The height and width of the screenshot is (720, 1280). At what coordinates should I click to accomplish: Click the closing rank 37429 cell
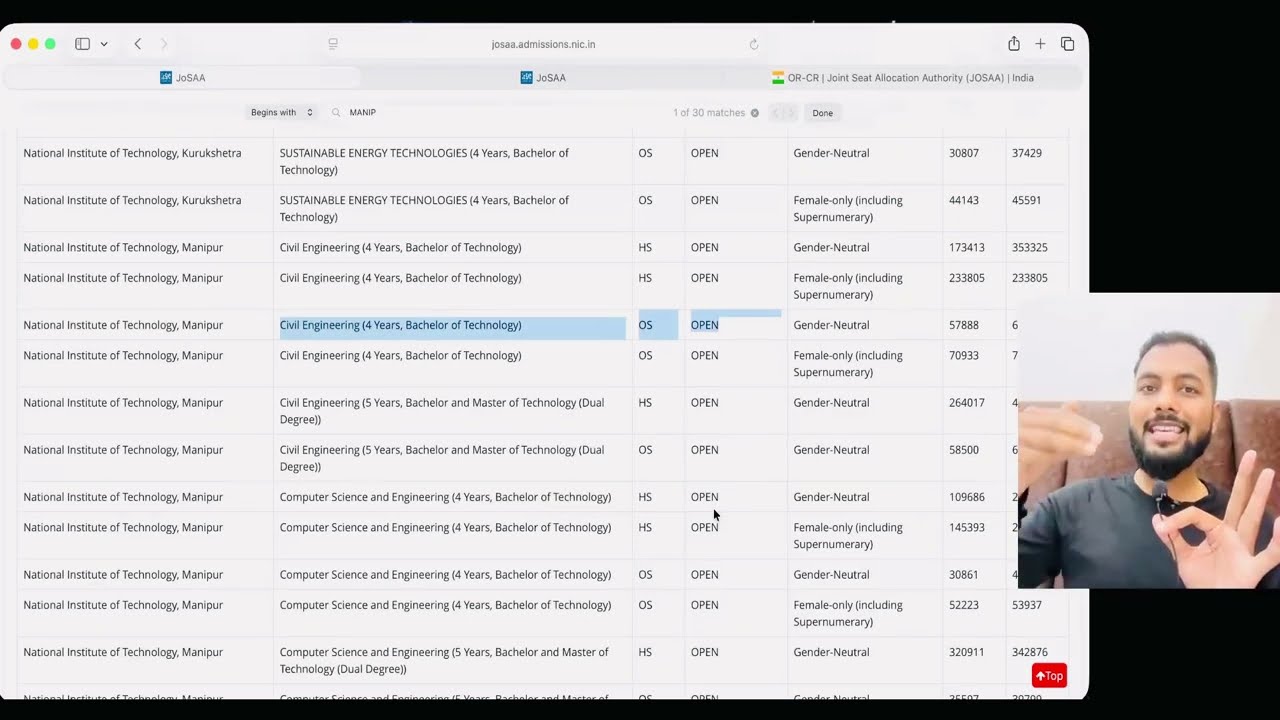(1027, 153)
